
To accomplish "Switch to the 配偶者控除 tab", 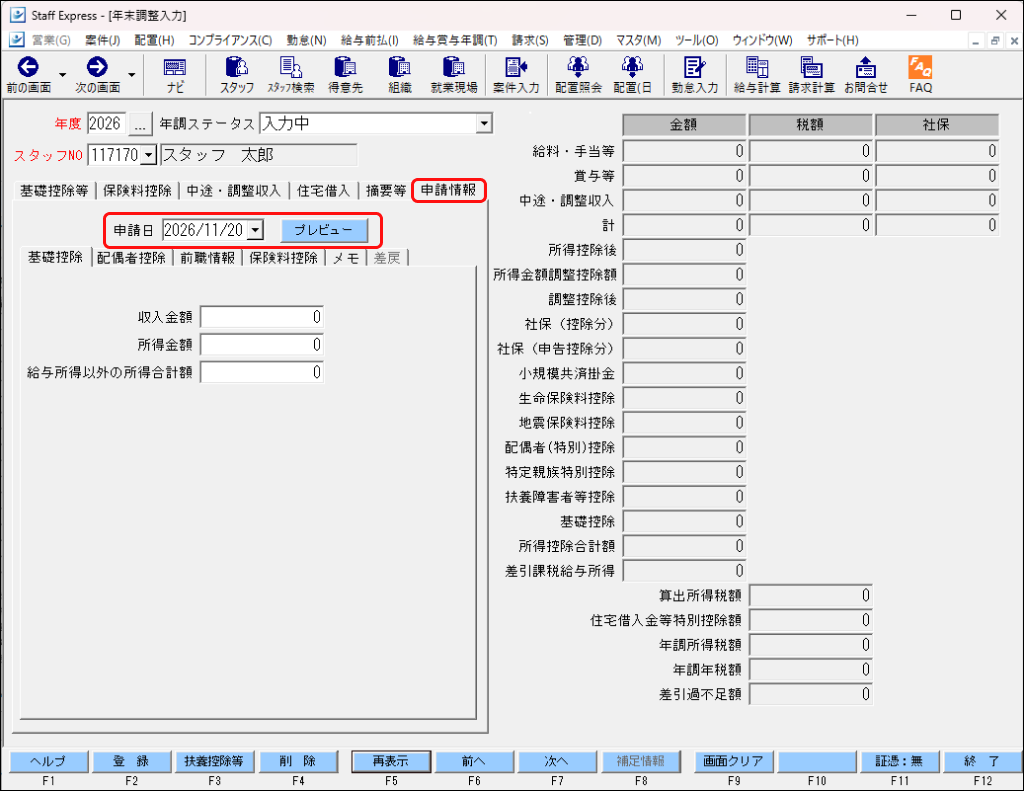I will pos(131,258).
